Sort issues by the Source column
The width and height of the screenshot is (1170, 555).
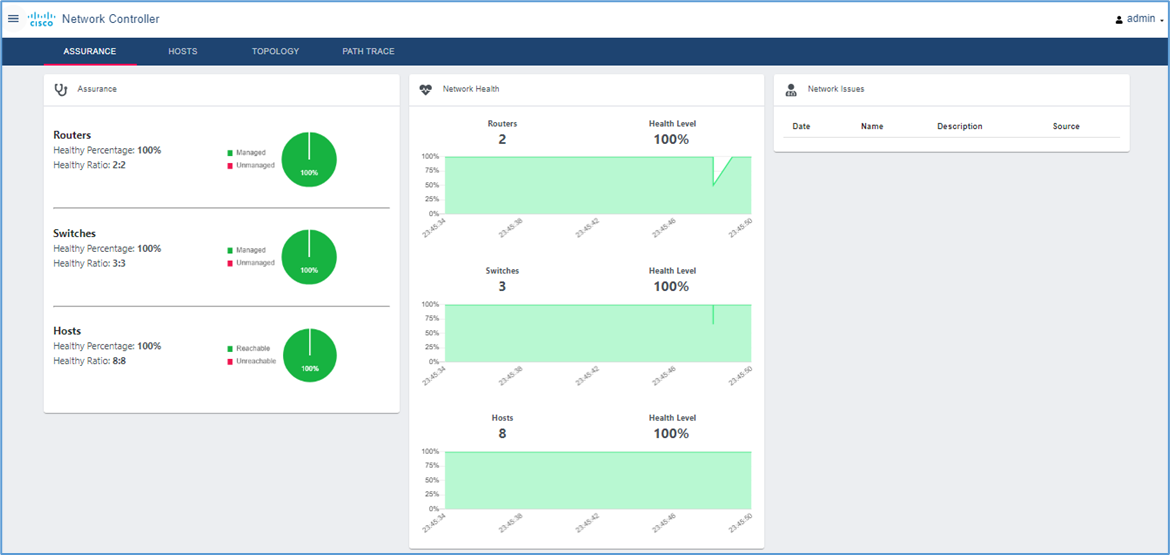coord(1066,127)
